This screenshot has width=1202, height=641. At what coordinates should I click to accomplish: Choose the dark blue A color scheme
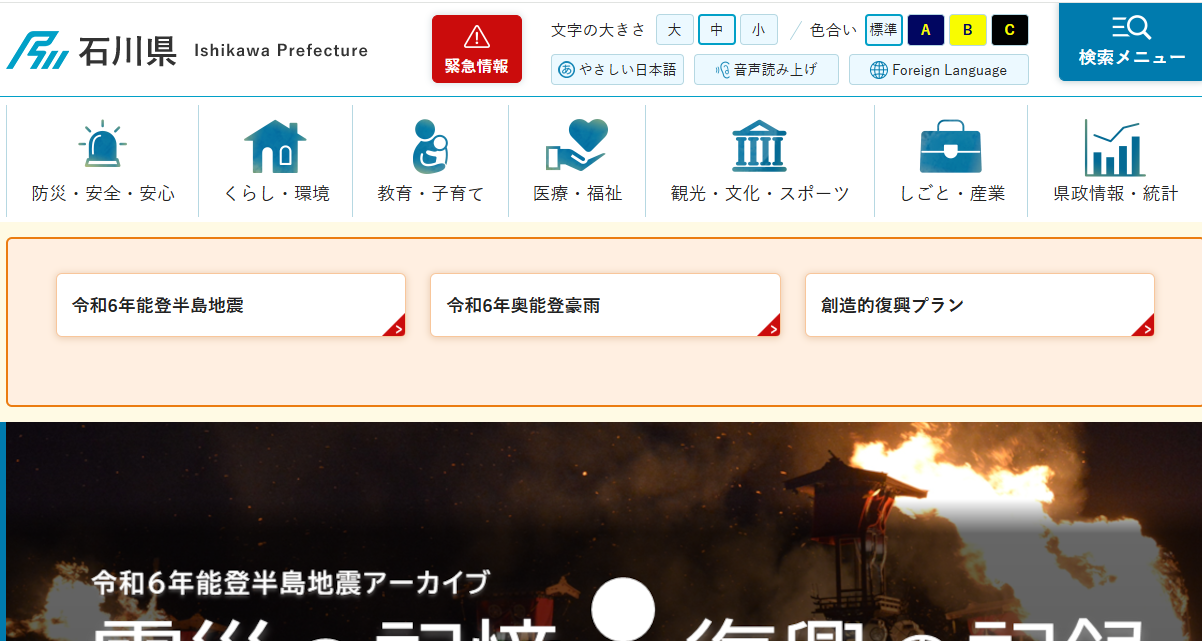pos(926,30)
